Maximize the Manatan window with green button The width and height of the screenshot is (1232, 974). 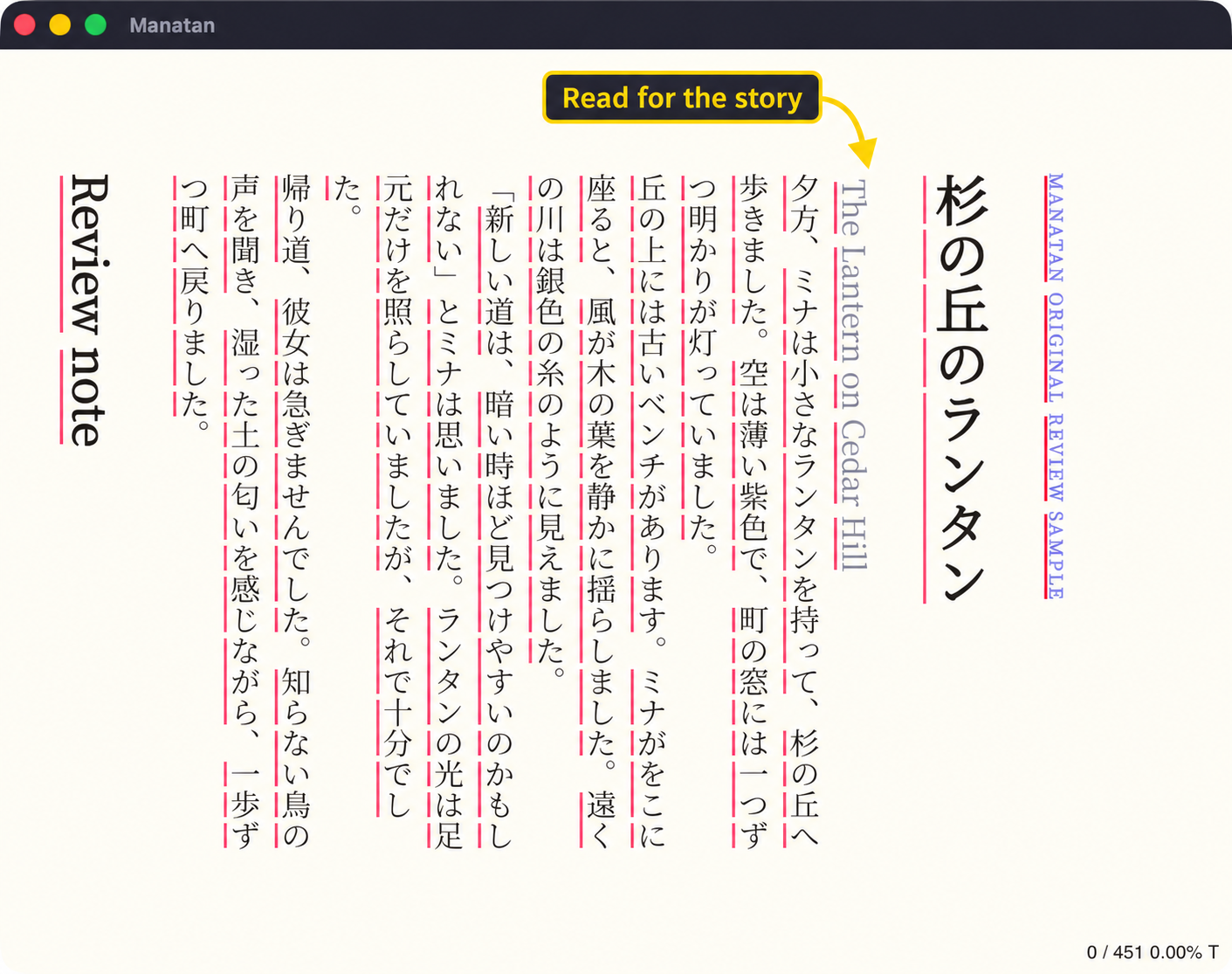[95, 24]
